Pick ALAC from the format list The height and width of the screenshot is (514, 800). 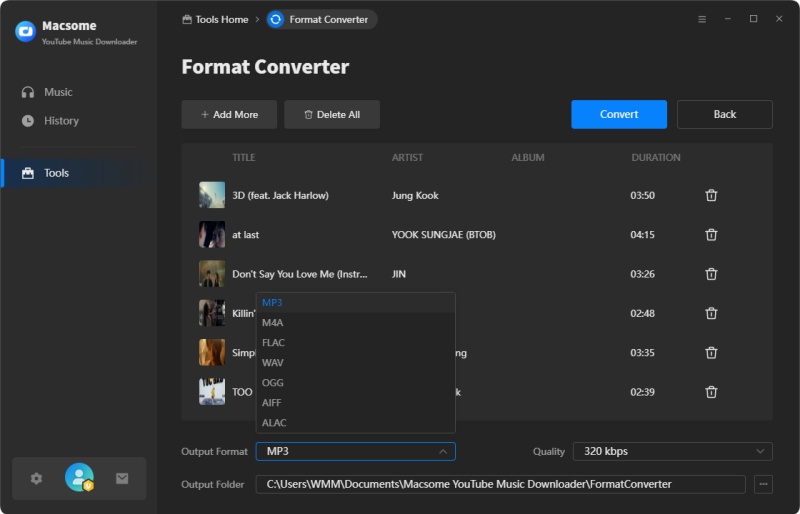point(356,423)
